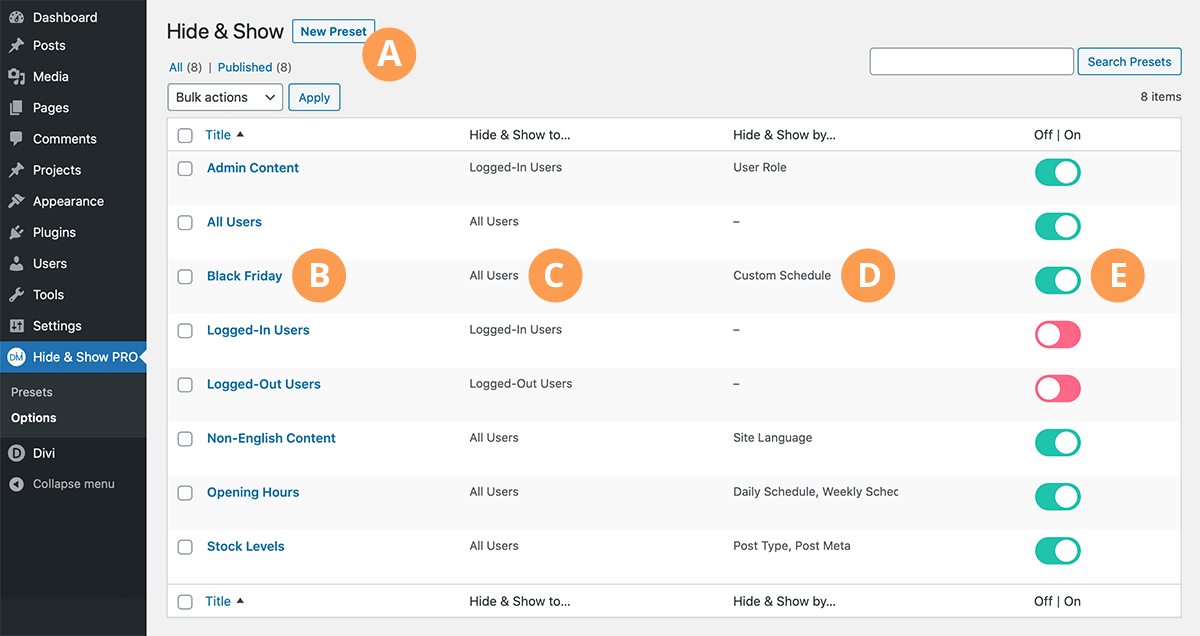Open the Stock Levels preset link
The width and height of the screenshot is (1200, 636).
(246, 546)
